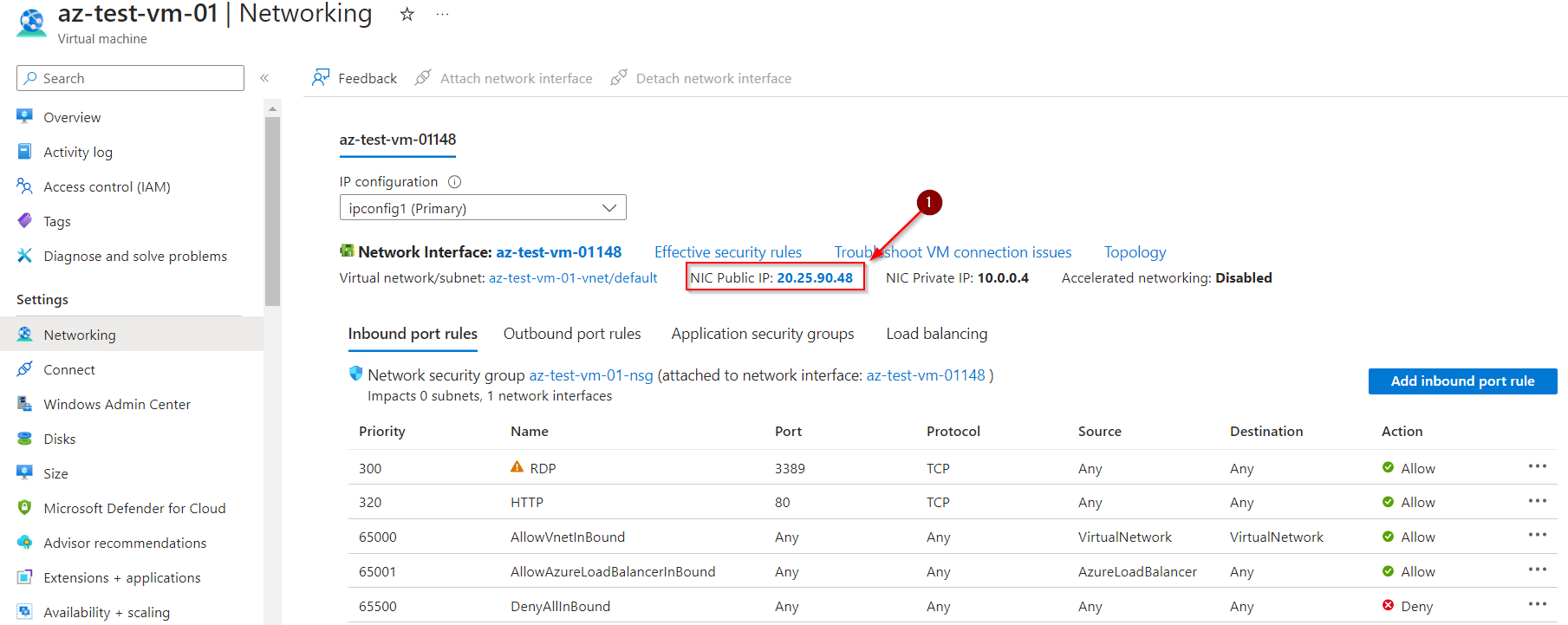Click the Advisor recommendations icon
This screenshot has height=625, width=1568.
coord(25,542)
